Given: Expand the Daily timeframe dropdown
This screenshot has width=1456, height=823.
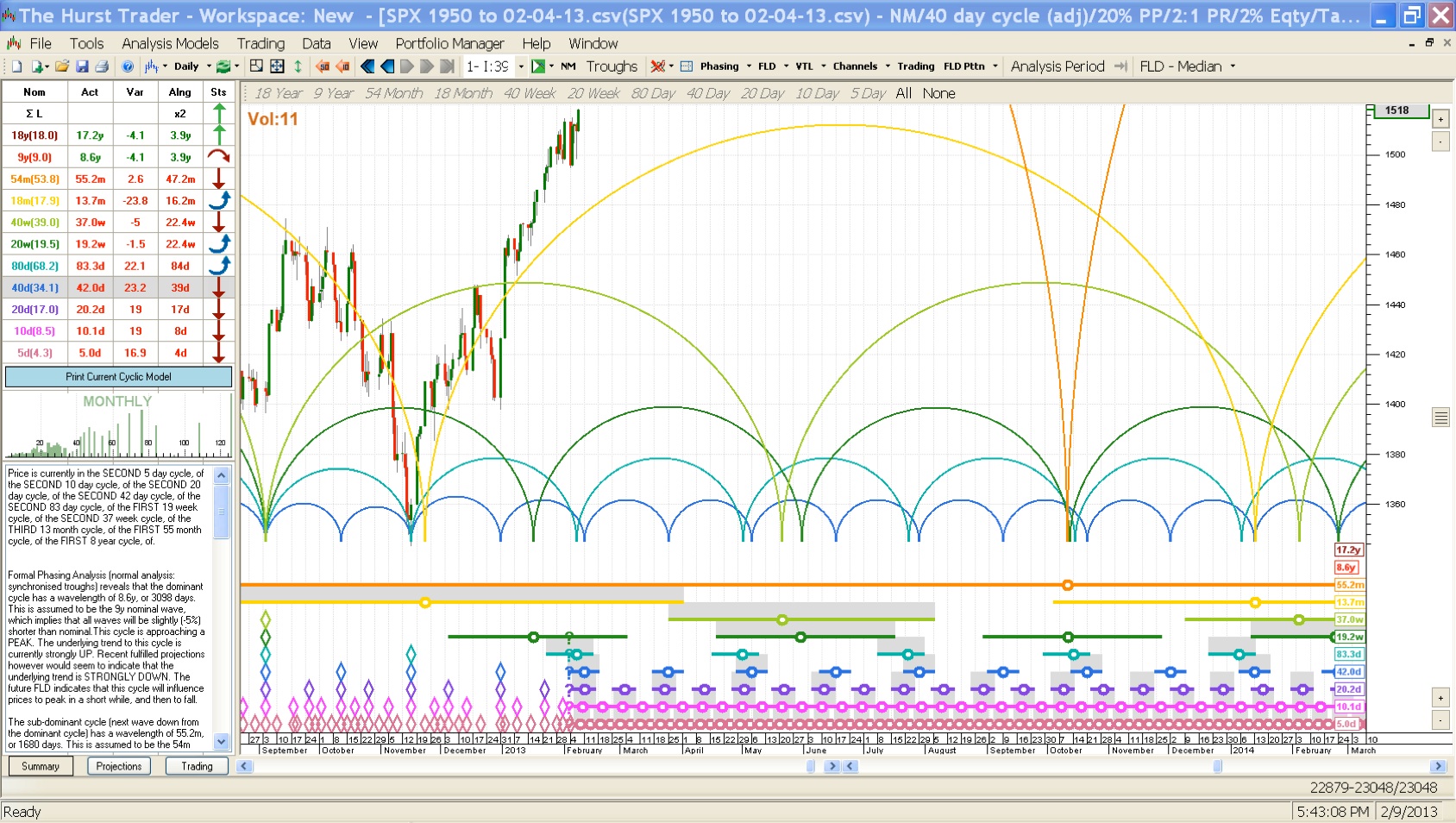Looking at the screenshot, I should [x=209, y=66].
